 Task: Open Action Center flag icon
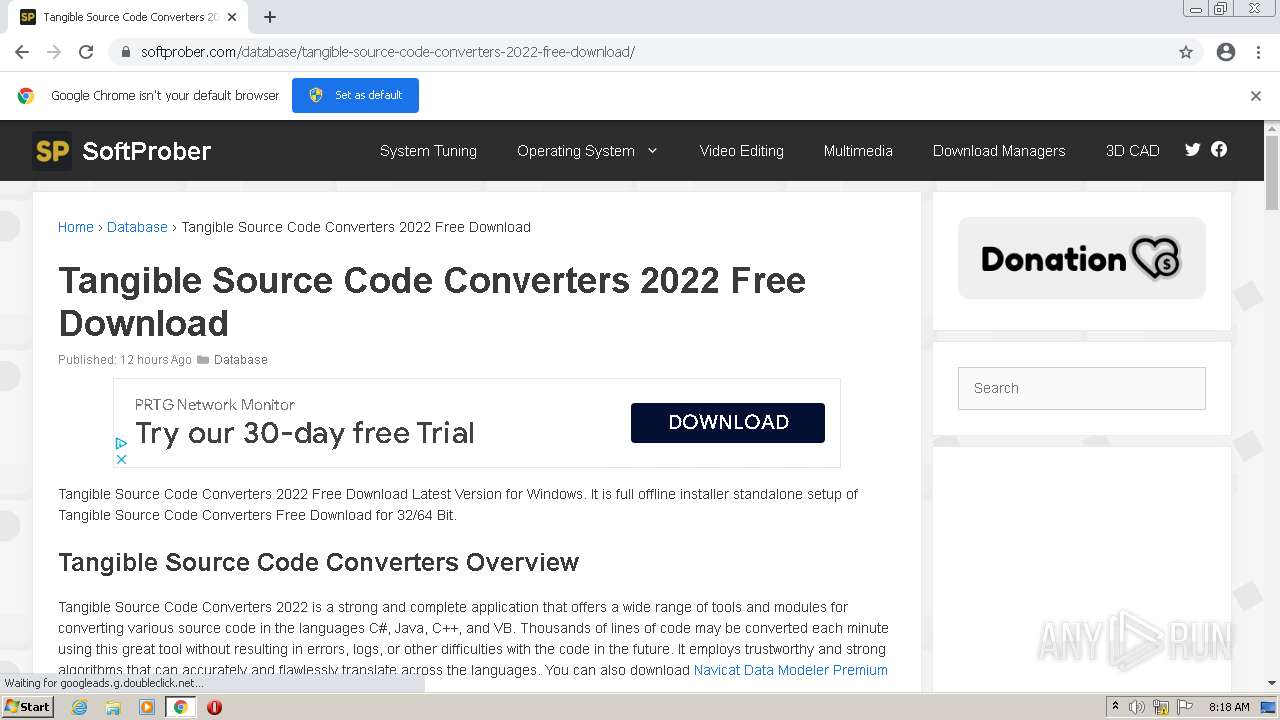1185,707
